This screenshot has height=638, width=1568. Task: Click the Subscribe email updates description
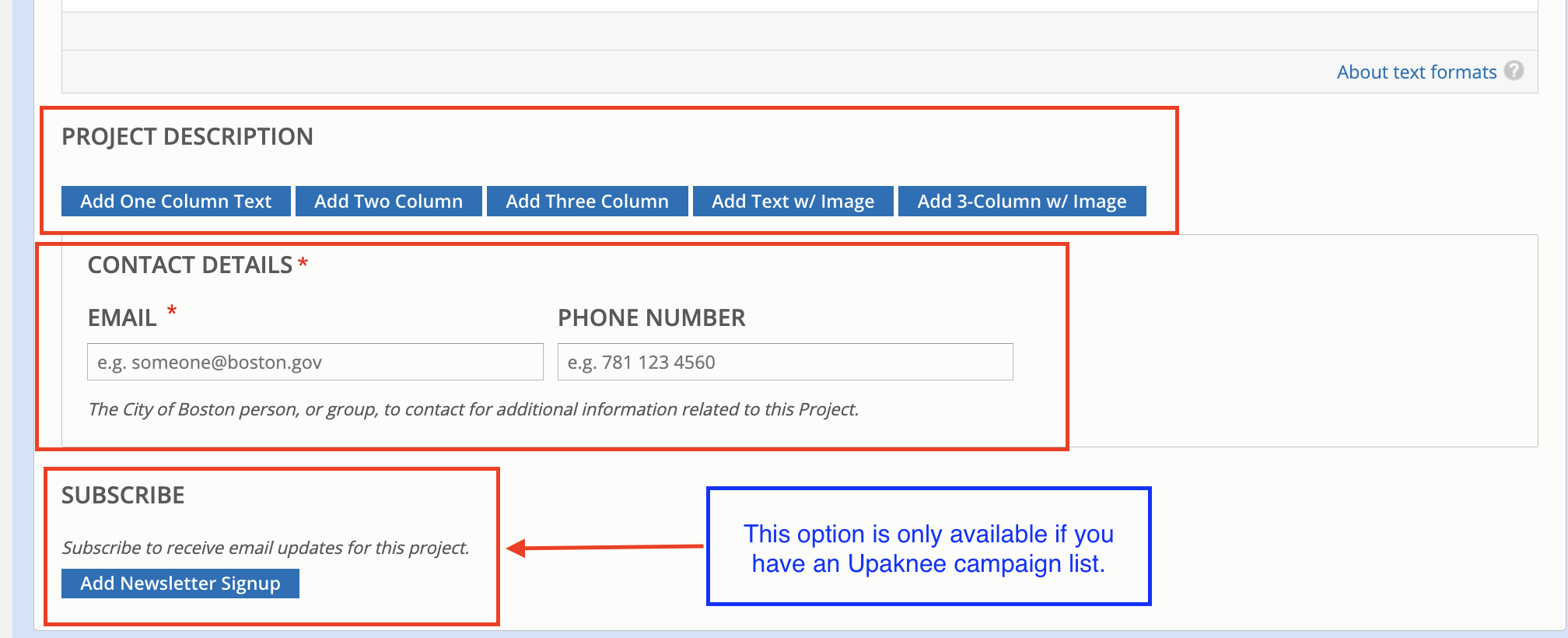tap(265, 548)
